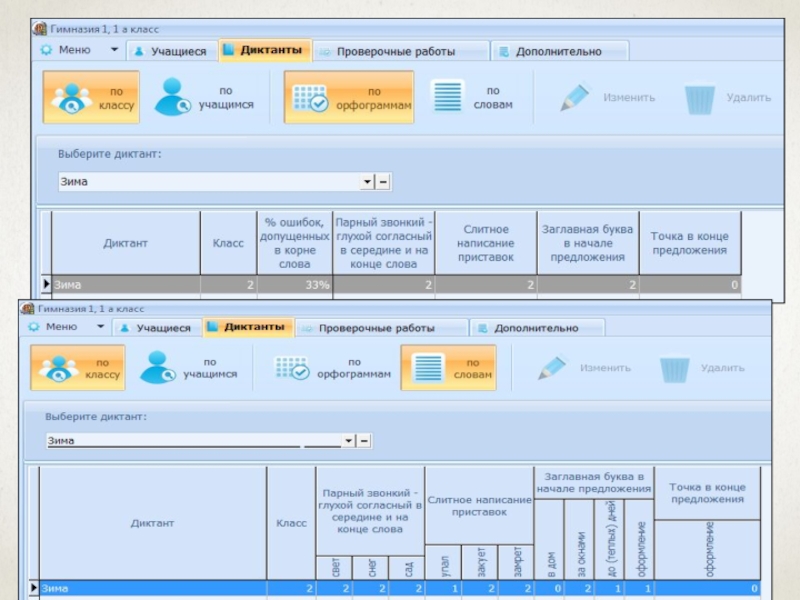Click Изменить pencil button in lower window
The image size is (800, 600).
tap(584, 368)
